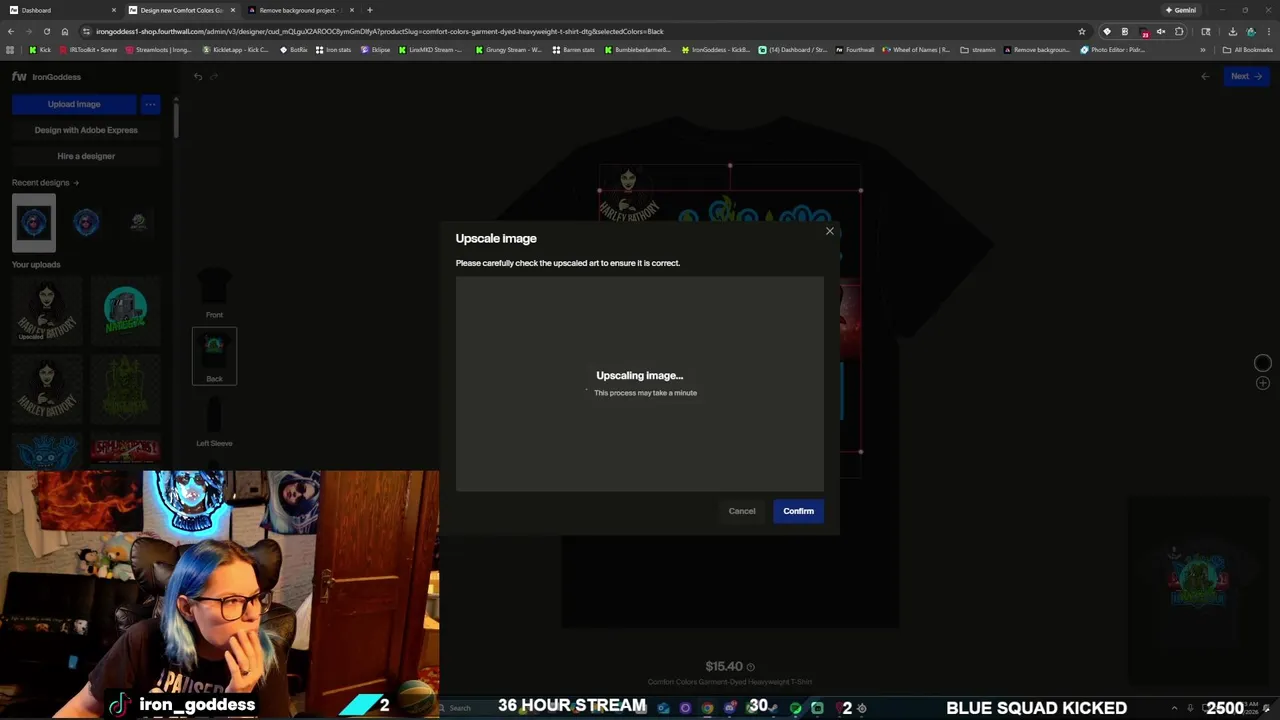Click the address bar URL

(x=380, y=31)
